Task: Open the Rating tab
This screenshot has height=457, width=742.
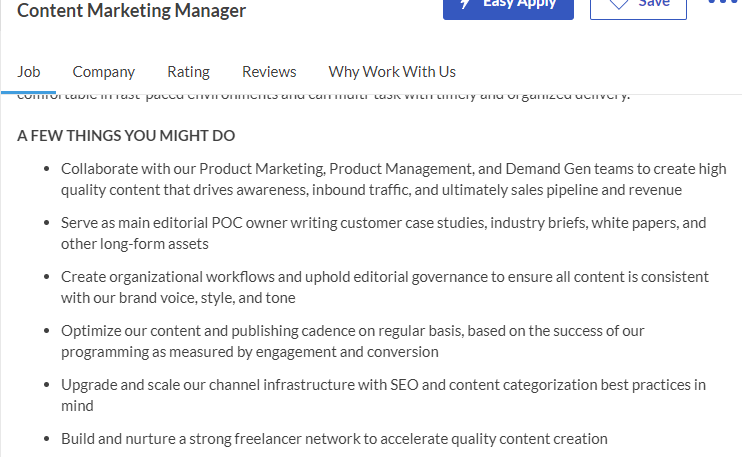Action: pos(188,72)
